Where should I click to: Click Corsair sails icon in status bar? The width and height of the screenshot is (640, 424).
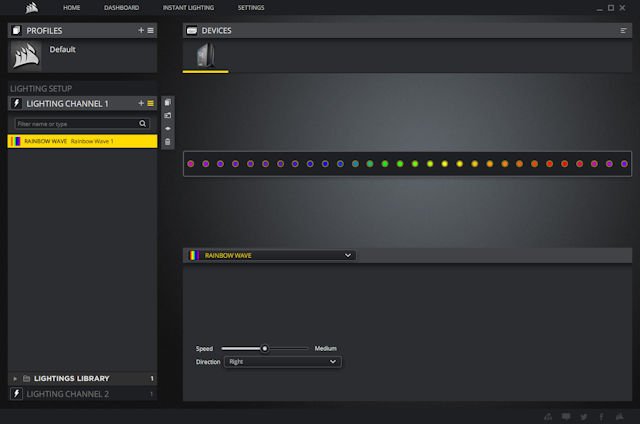coord(620,416)
